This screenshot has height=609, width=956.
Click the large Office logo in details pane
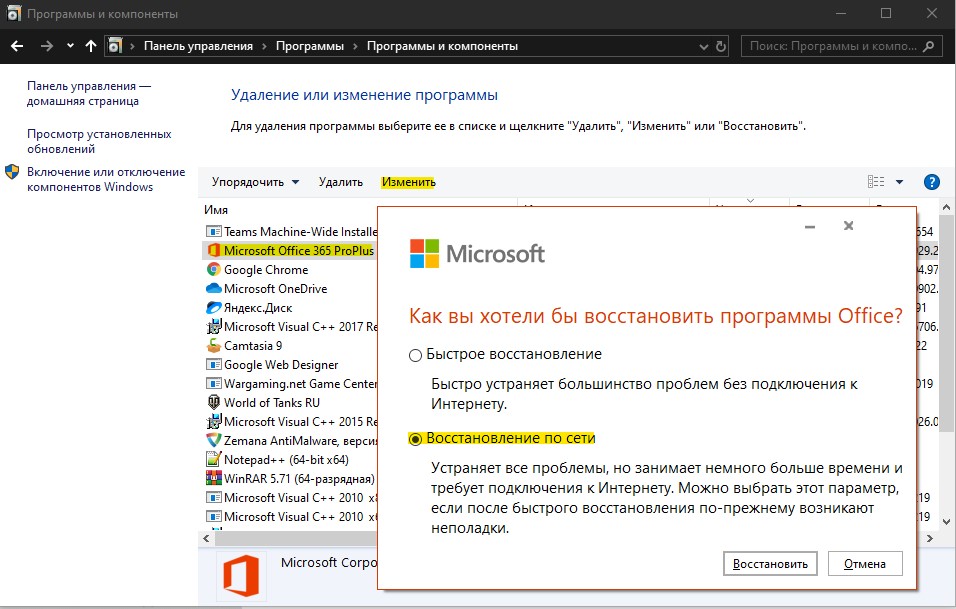[241, 576]
